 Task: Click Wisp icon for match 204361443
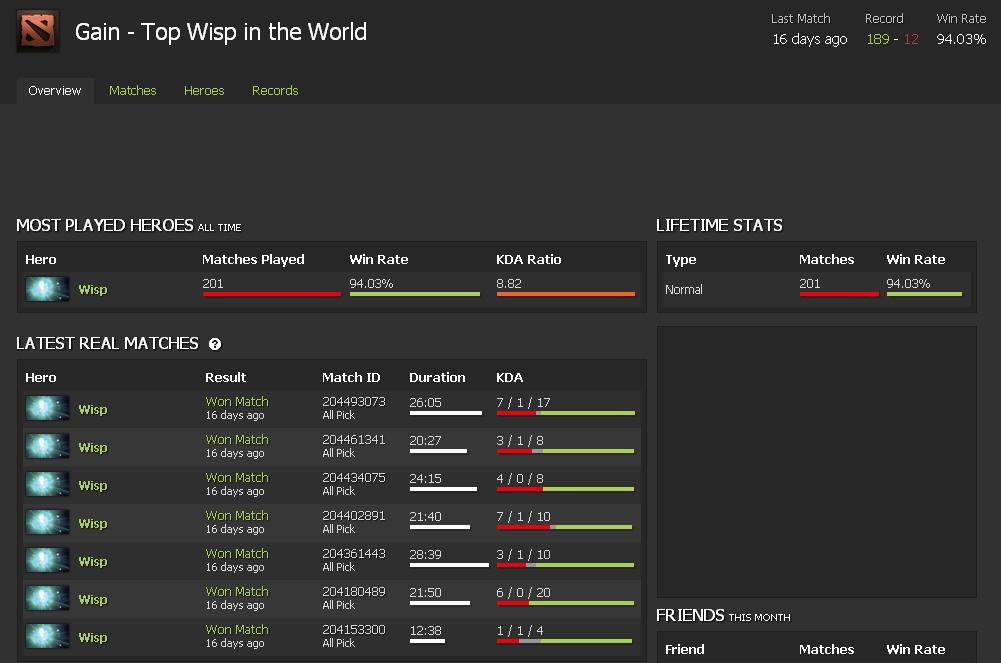click(47, 561)
